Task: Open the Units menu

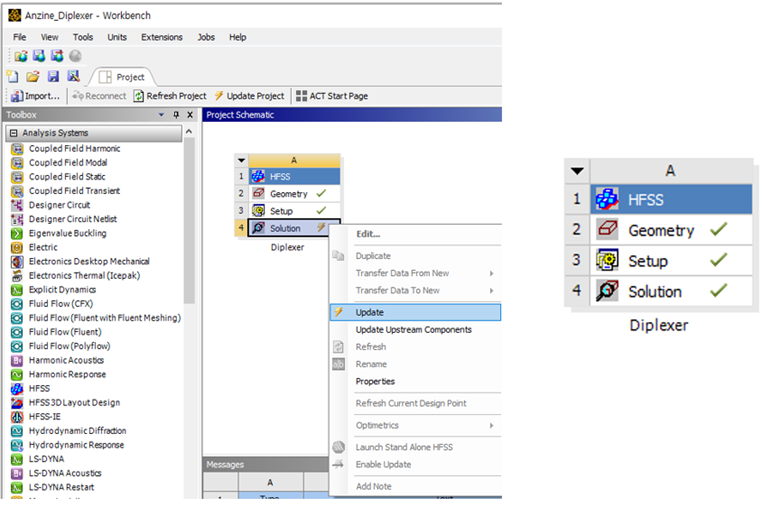Action: tap(117, 37)
